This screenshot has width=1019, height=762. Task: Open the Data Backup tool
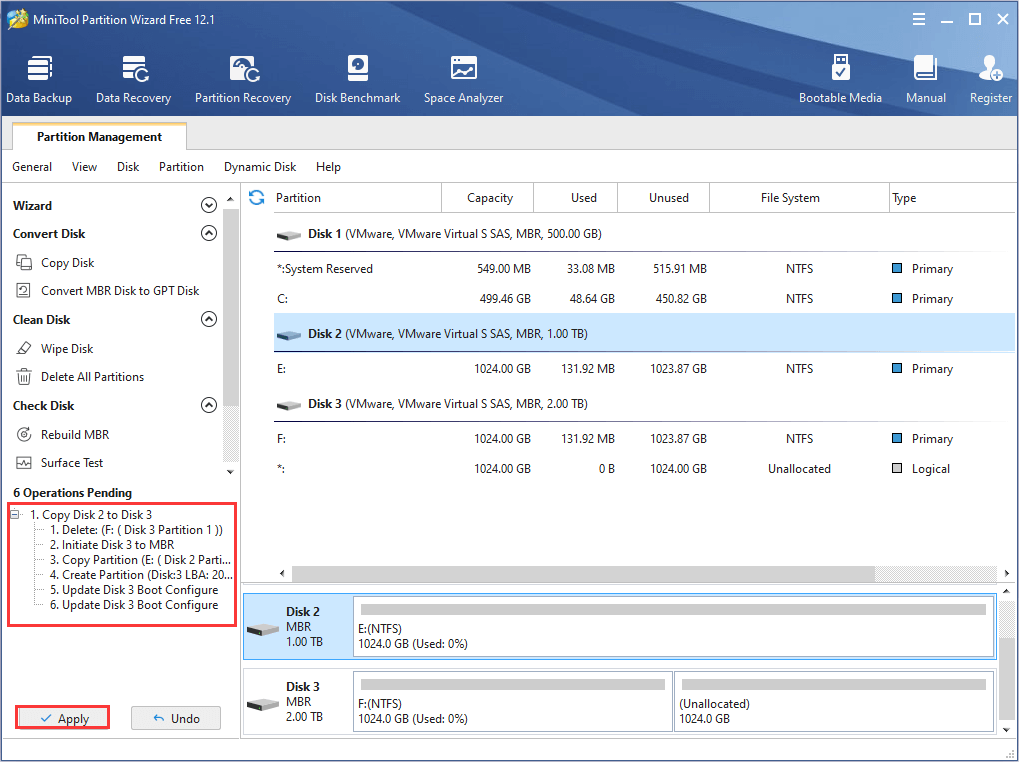coord(39,79)
